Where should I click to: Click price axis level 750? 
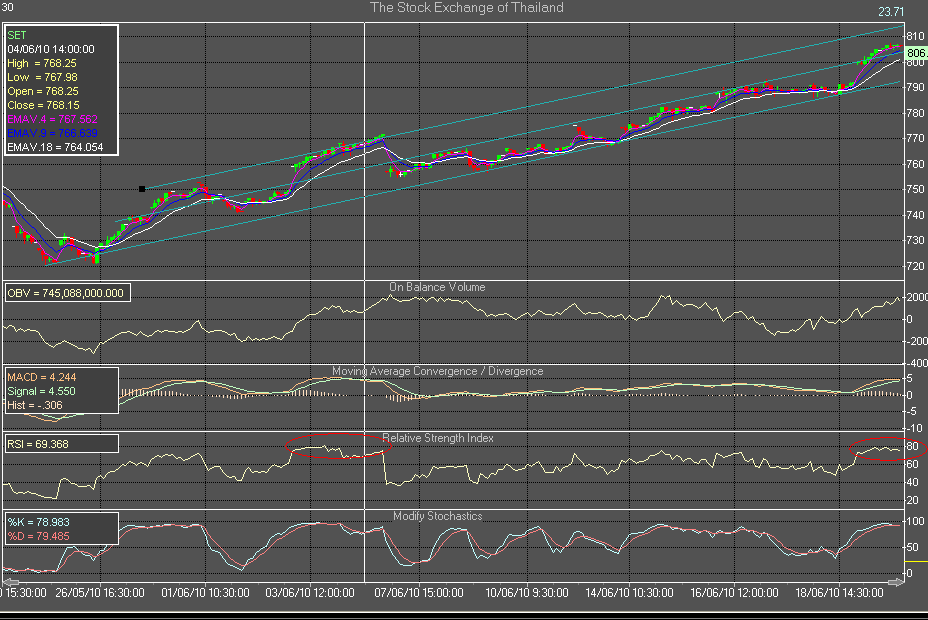(x=915, y=189)
